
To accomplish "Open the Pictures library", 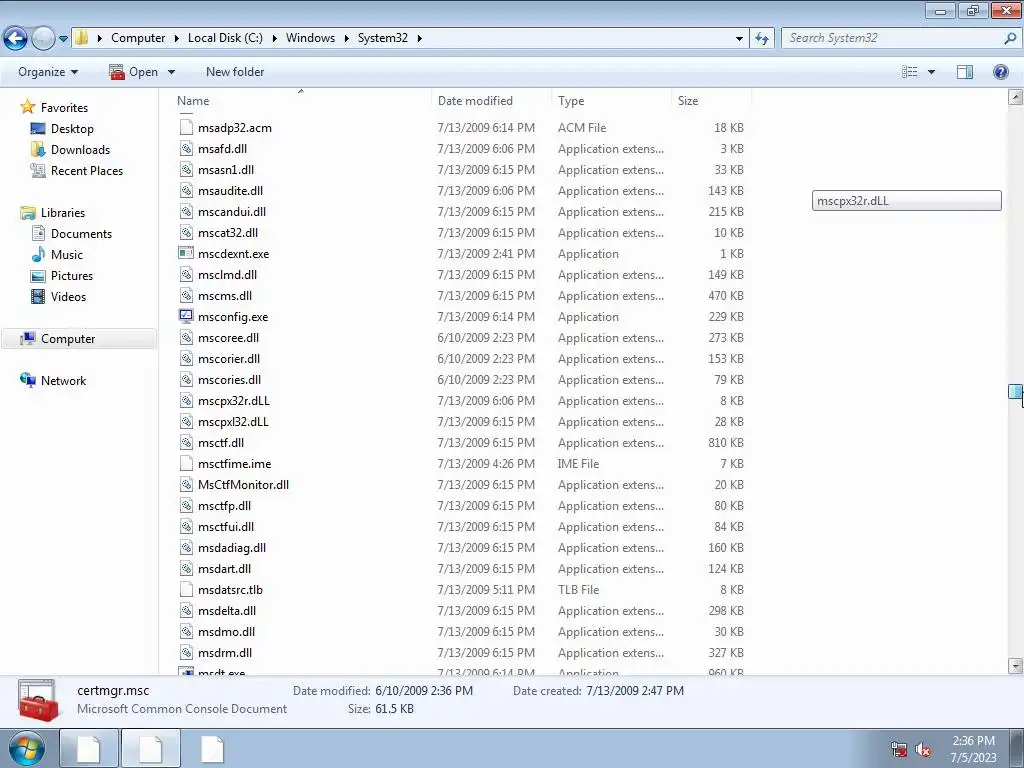I will pos(72,276).
